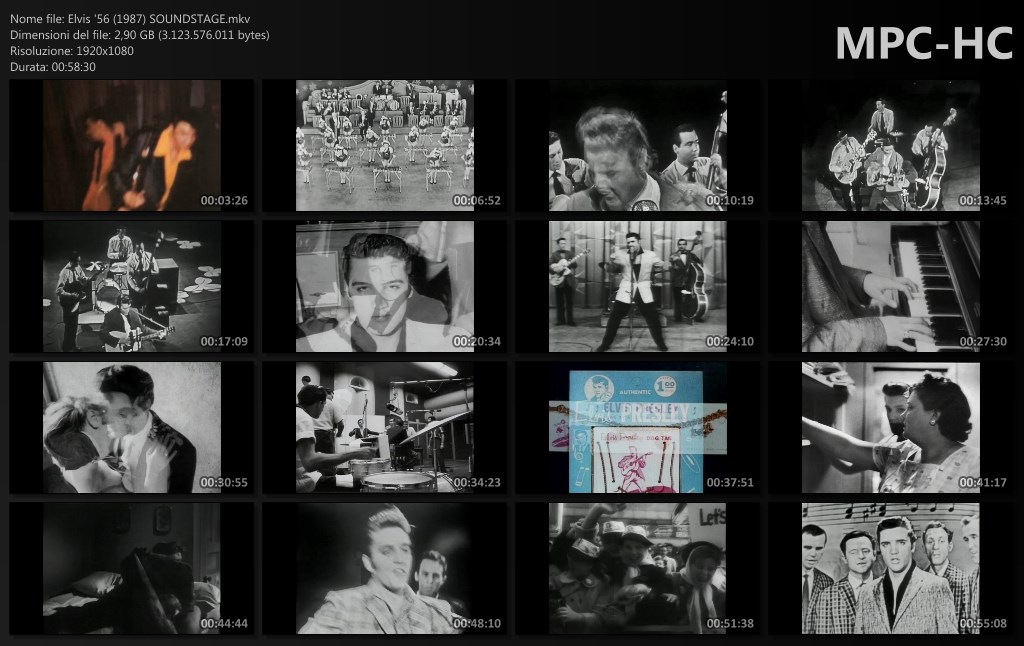Select the piano keys thumbnail at 00:27:30
The width and height of the screenshot is (1024, 646).
[x=890, y=287]
